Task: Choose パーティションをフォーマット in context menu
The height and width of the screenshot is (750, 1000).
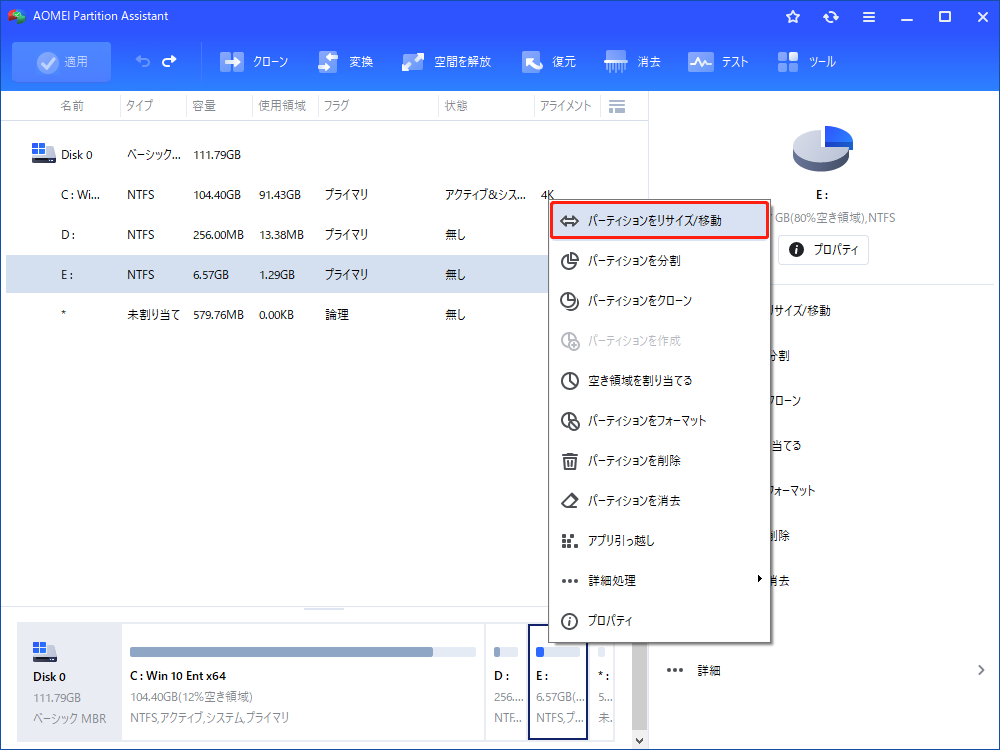Action: [660, 421]
